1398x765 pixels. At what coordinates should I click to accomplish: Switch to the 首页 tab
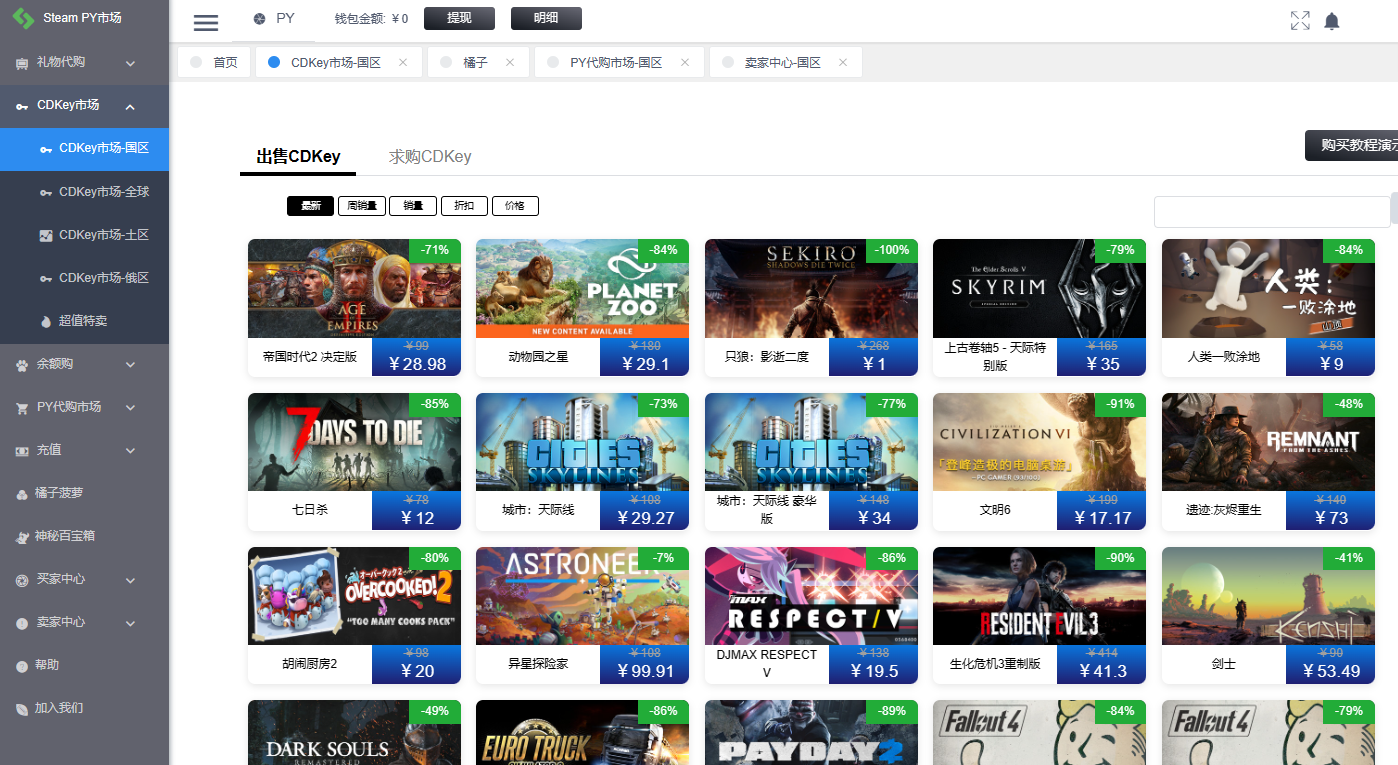coord(214,62)
